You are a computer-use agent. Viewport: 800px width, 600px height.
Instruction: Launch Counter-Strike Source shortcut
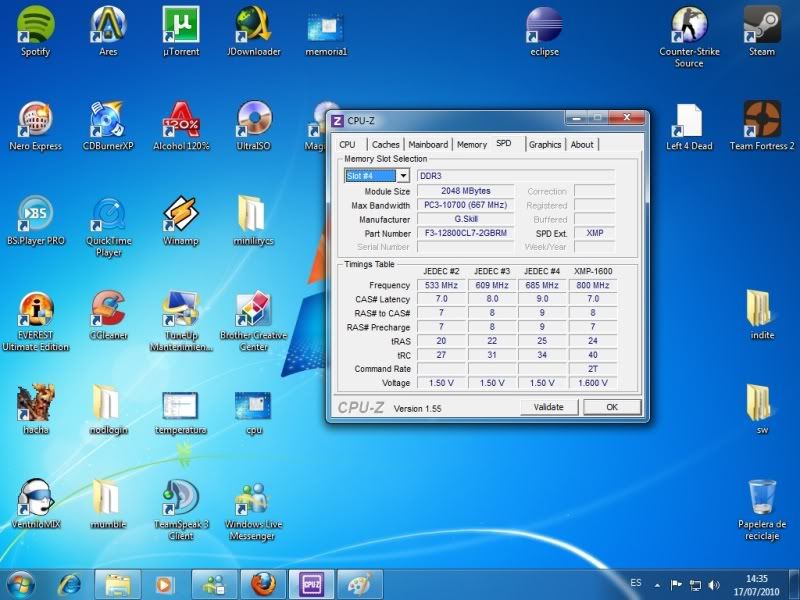(689, 37)
